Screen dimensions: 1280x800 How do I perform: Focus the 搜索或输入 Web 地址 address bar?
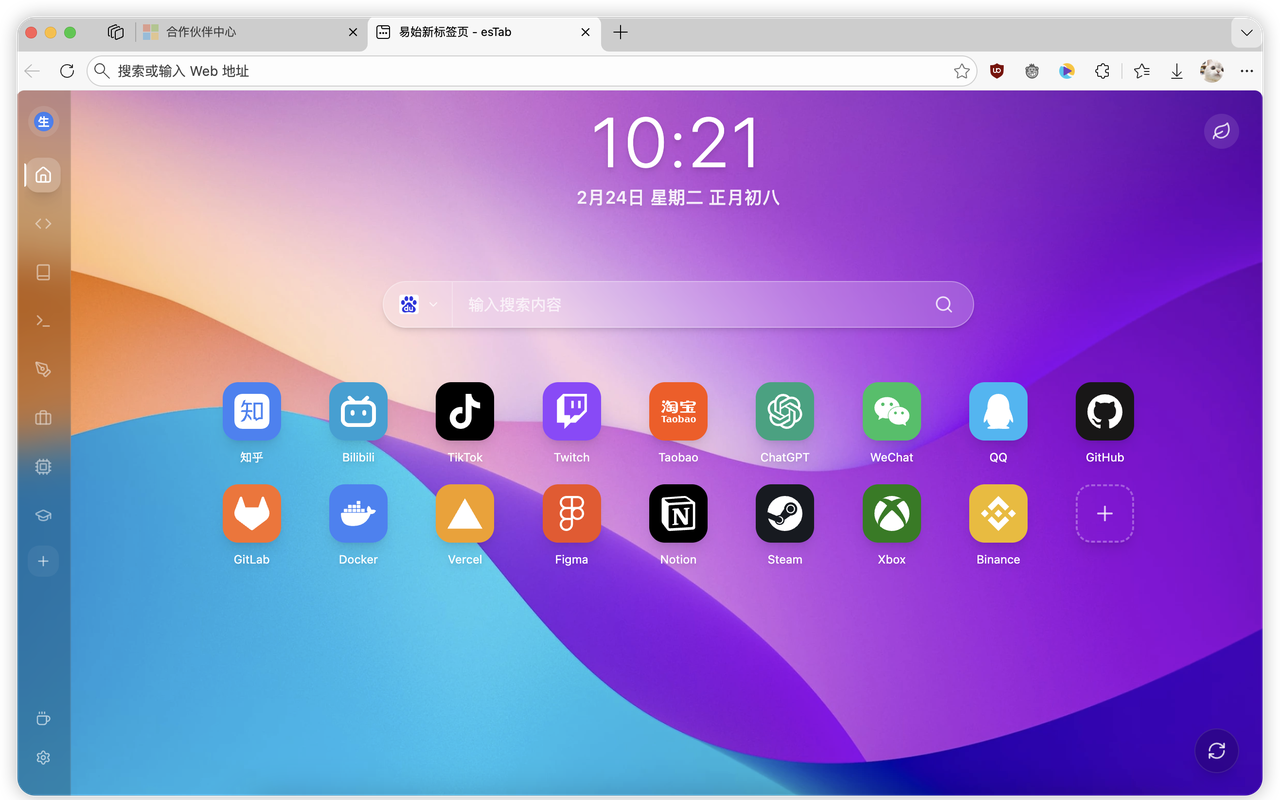tap(532, 71)
